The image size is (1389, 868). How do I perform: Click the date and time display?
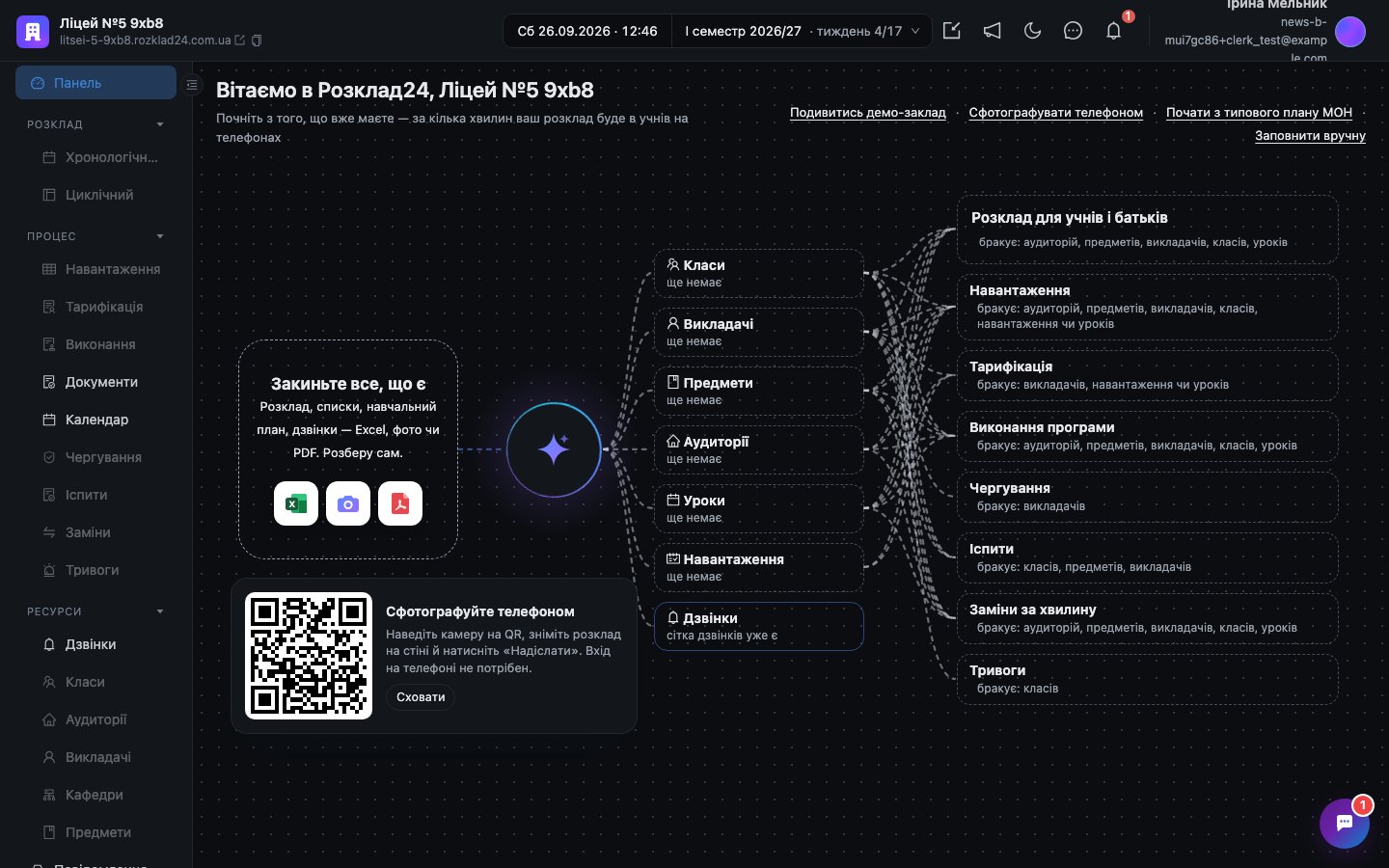(587, 31)
